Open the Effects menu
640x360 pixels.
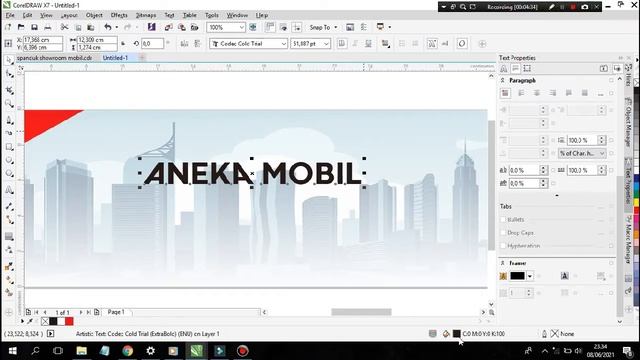click(x=119, y=15)
